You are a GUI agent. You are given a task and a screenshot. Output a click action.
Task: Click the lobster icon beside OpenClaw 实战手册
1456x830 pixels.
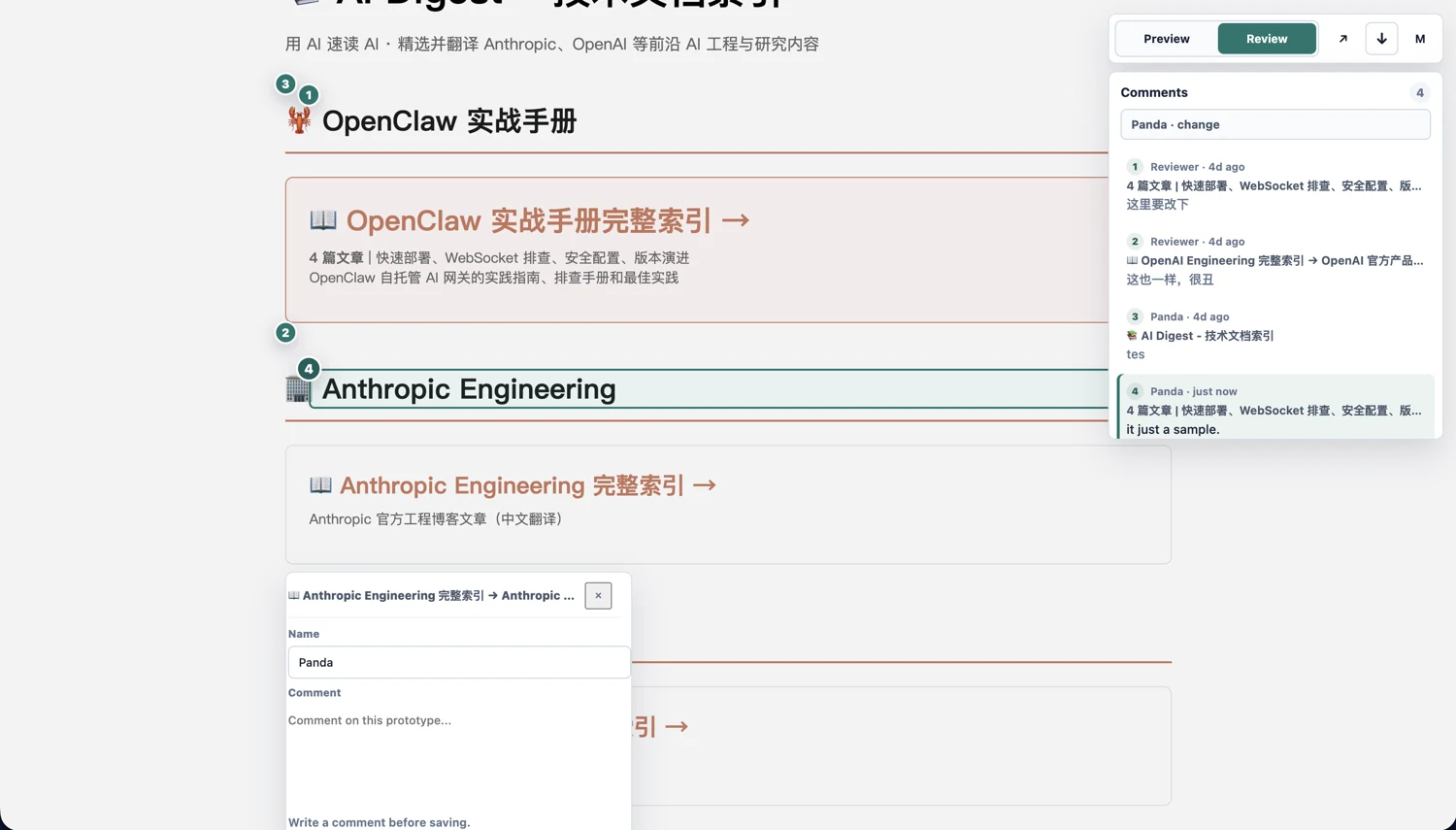[x=299, y=120]
